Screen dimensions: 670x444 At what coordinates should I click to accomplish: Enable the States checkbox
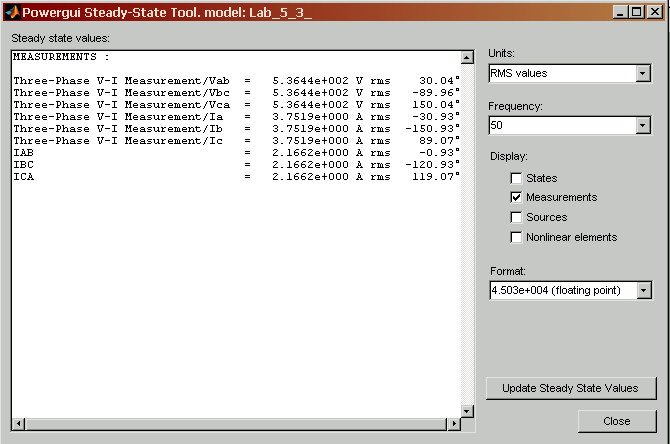coord(516,178)
